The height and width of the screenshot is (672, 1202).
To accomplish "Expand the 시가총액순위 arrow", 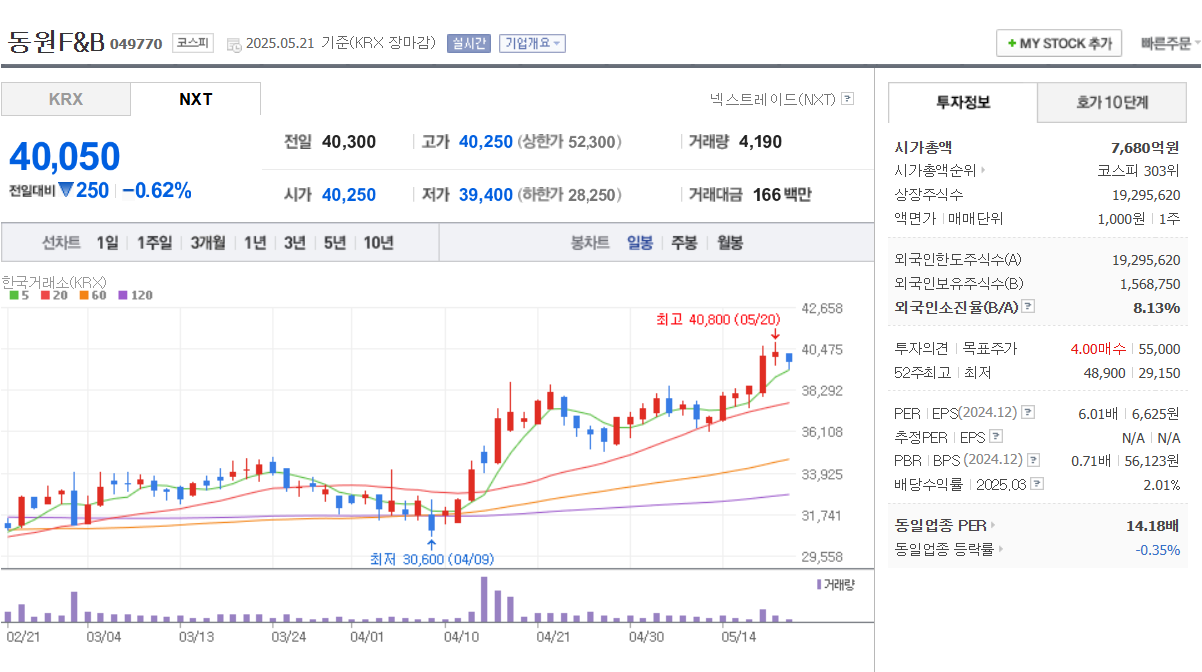I will (983, 171).
